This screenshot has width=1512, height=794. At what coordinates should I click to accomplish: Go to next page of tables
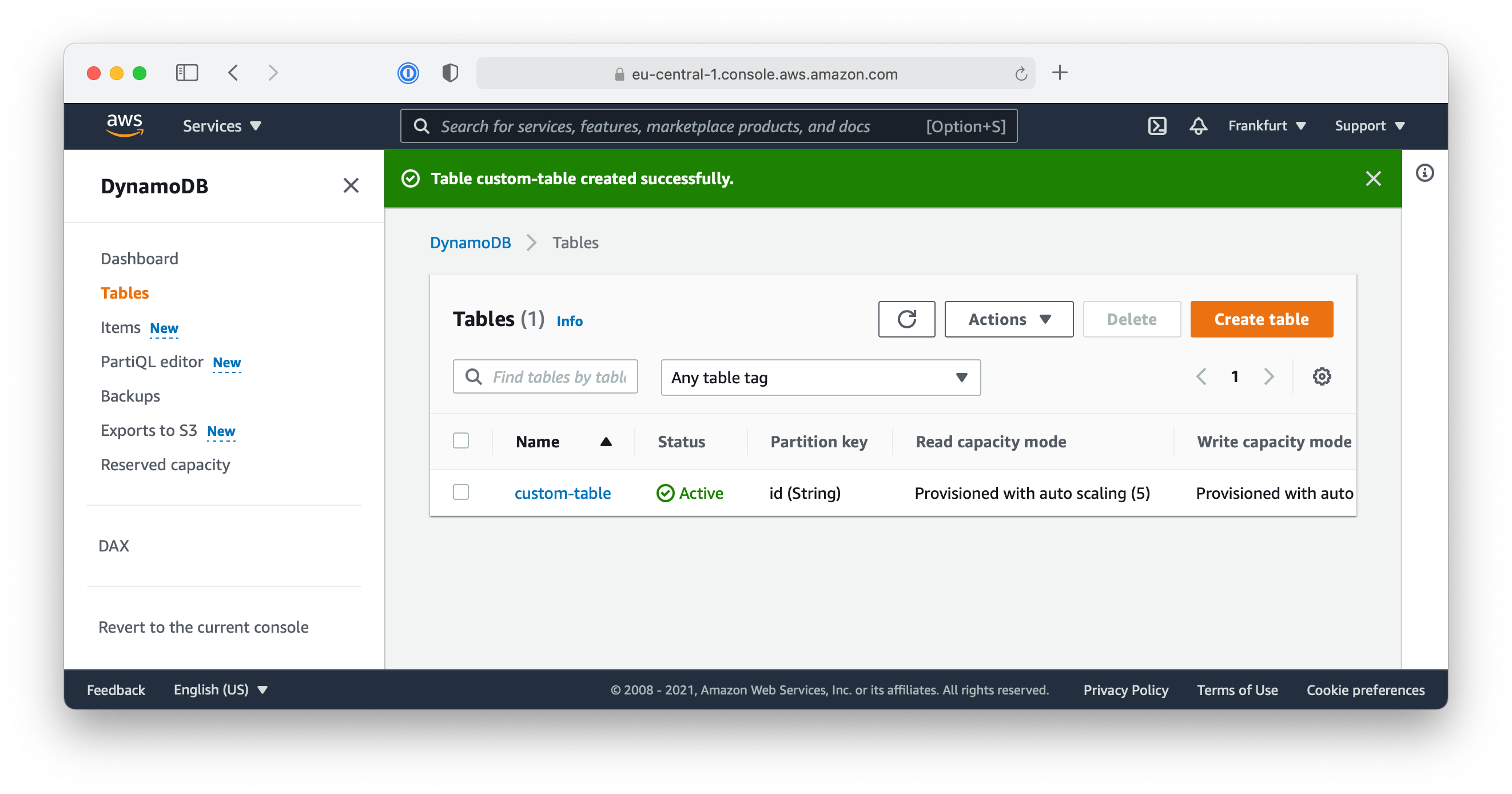pos(1268,376)
